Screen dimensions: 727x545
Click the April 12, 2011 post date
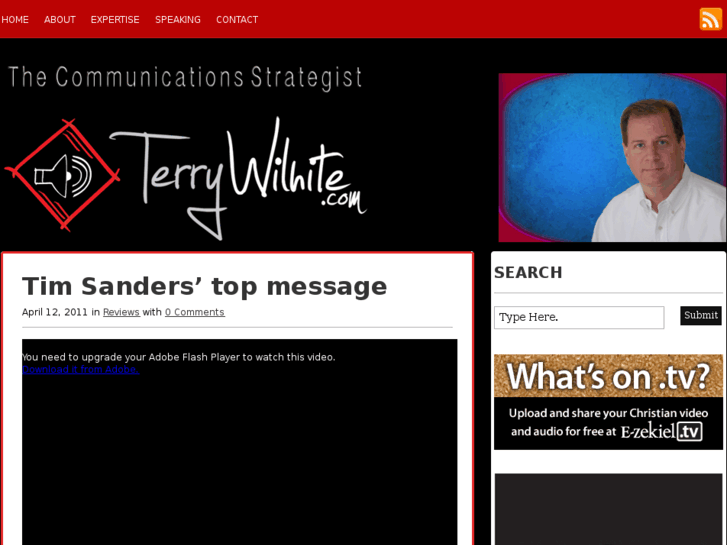[x=55, y=312]
